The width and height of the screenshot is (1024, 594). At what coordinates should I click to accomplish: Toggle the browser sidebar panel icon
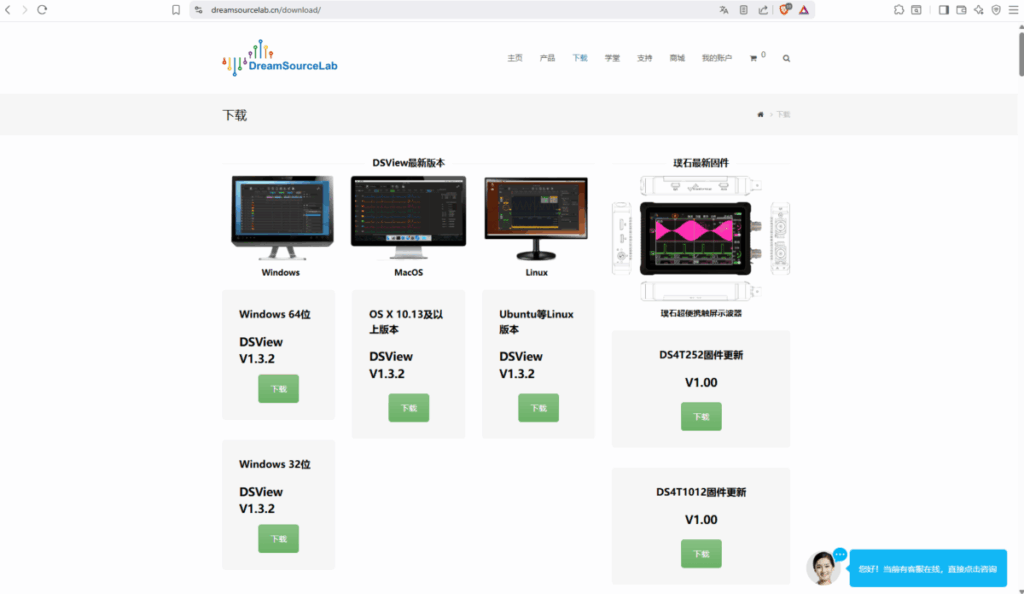(944, 10)
